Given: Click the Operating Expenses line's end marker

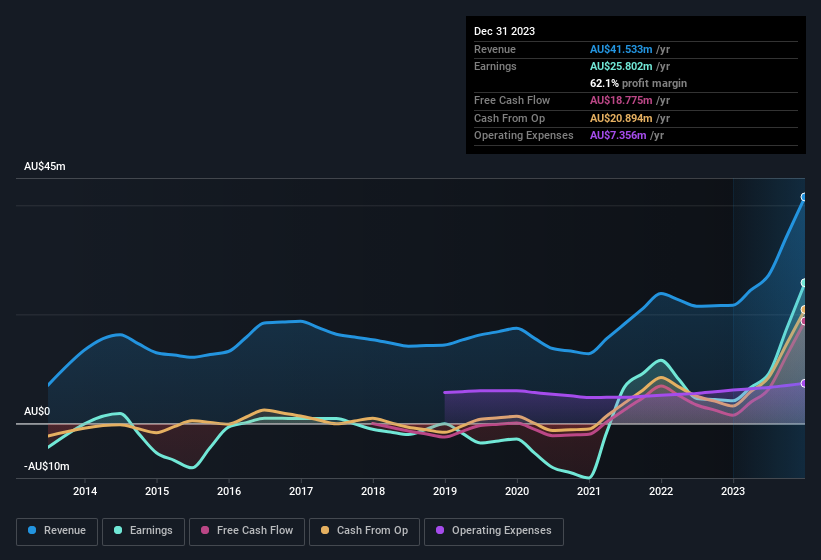Looking at the screenshot, I should click(804, 383).
